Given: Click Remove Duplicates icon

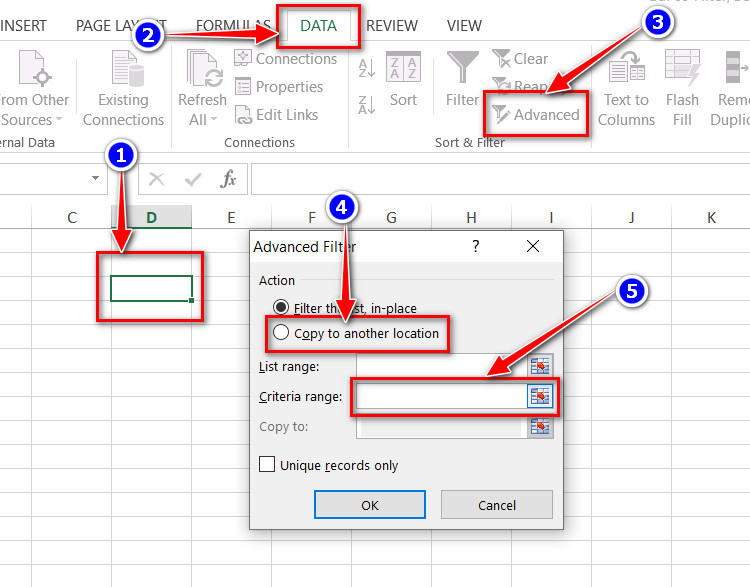Looking at the screenshot, I should [737, 67].
